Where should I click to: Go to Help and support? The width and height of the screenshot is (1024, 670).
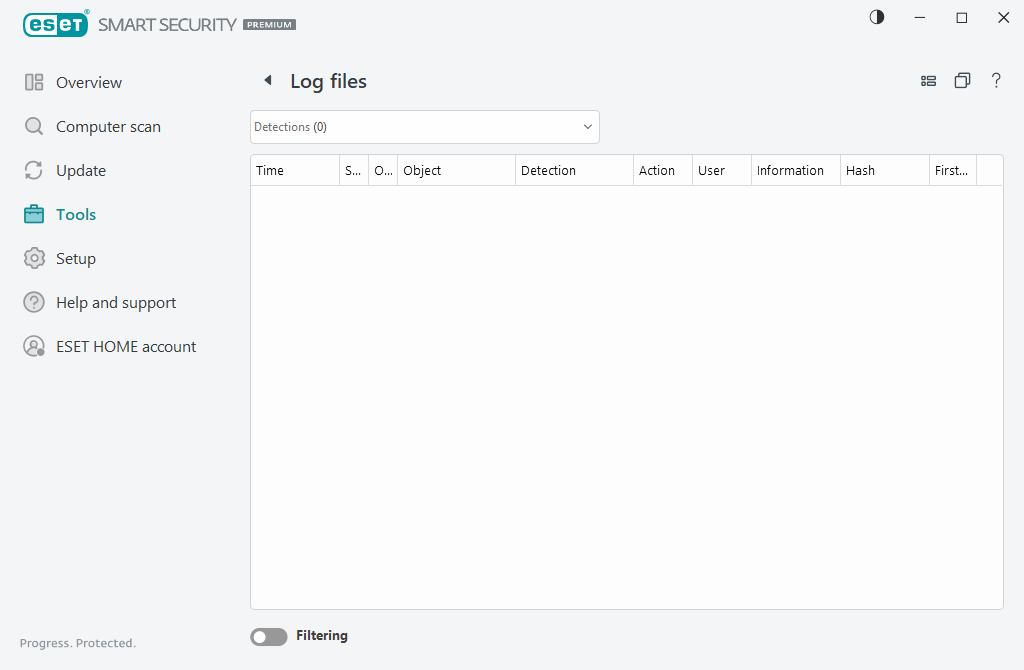(x=115, y=302)
